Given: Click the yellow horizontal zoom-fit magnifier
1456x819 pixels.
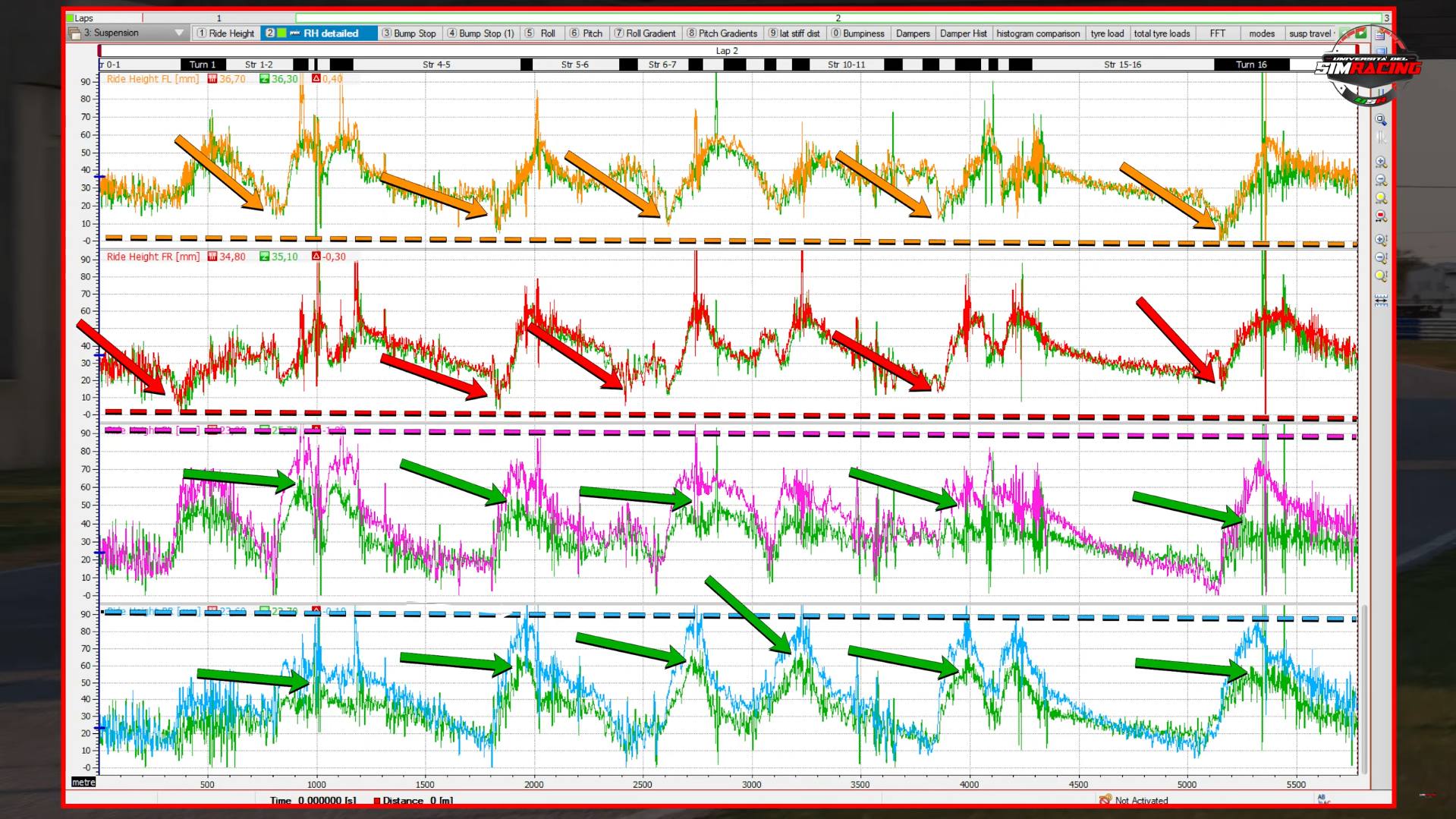Looking at the screenshot, I should (x=1381, y=199).
